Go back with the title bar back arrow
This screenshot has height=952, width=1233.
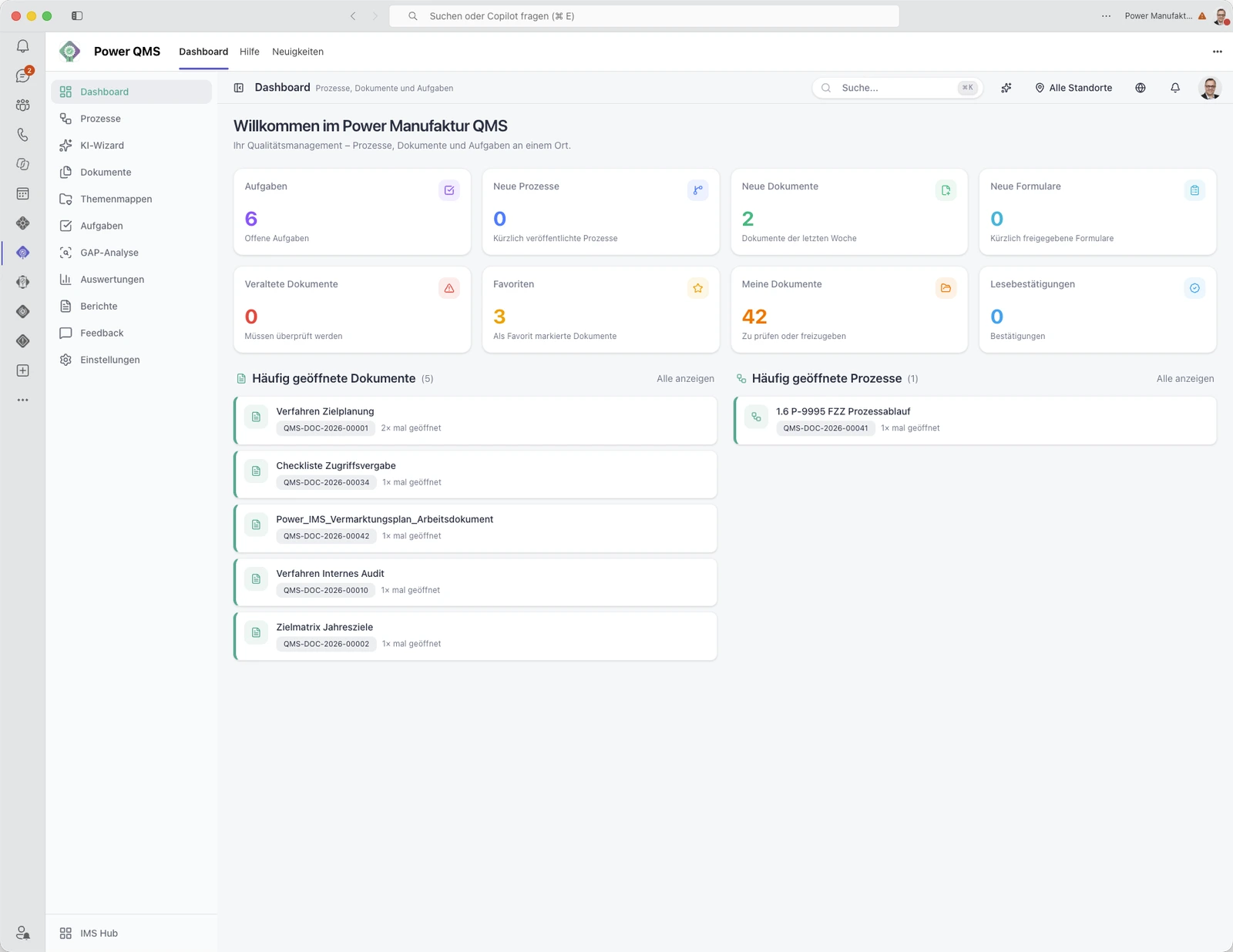[353, 16]
